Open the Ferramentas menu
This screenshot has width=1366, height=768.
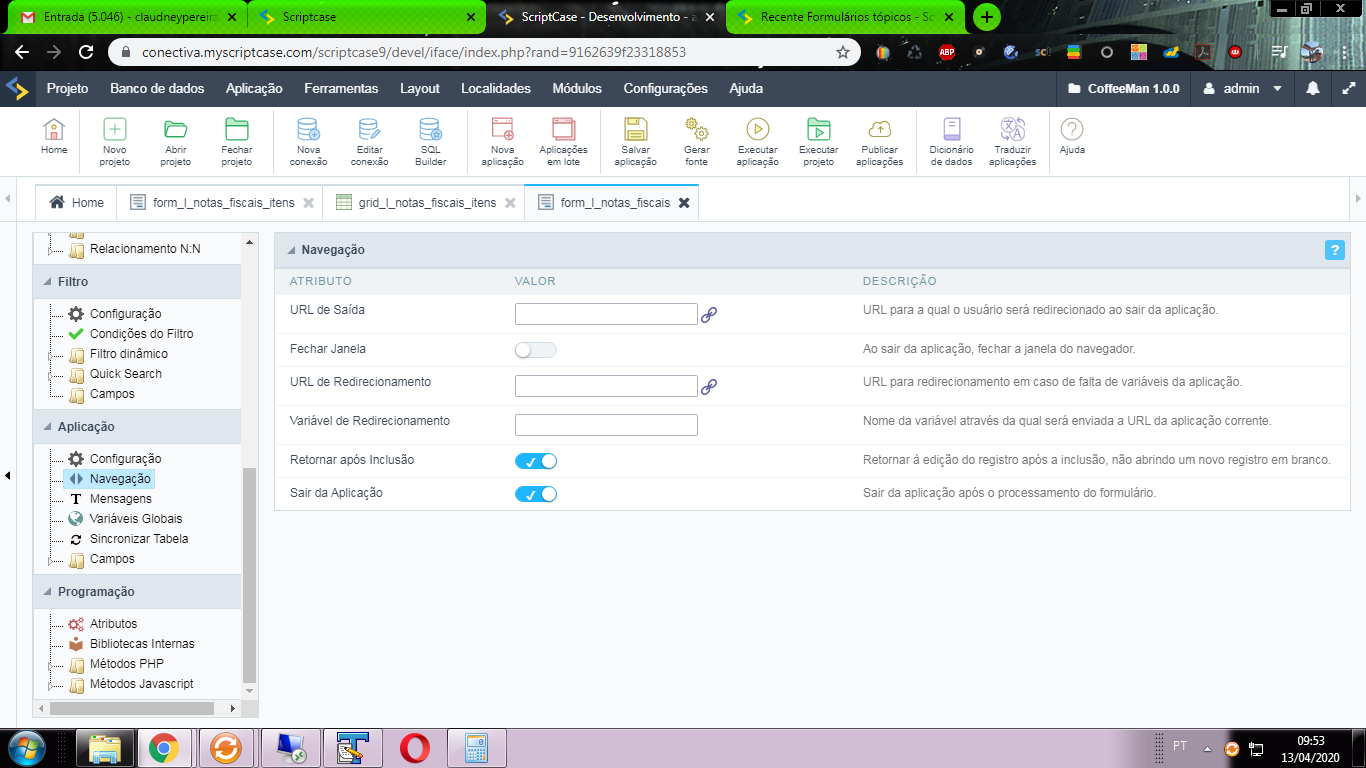341,89
